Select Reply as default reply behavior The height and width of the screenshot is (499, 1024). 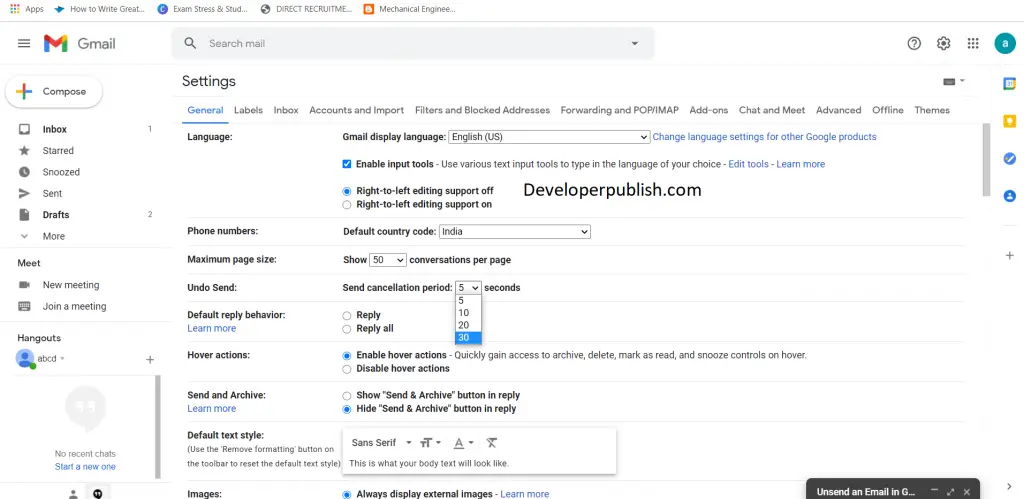[x=347, y=315]
